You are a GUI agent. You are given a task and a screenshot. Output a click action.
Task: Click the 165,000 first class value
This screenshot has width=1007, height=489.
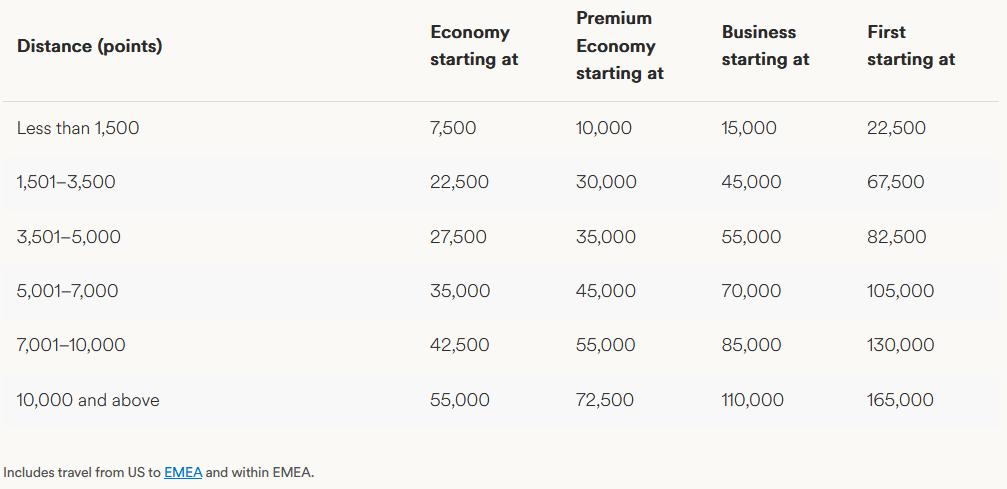900,400
